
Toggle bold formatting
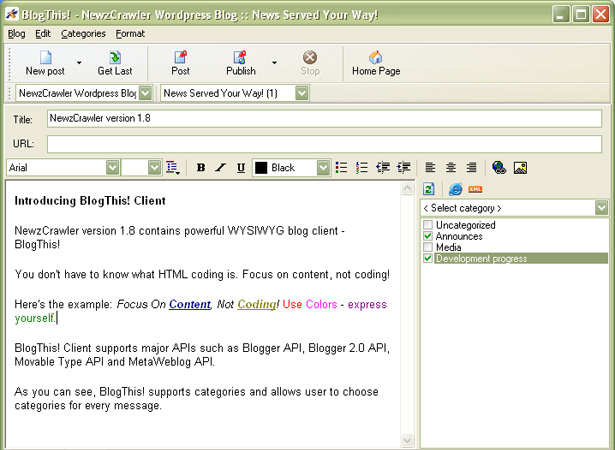[201, 168]
